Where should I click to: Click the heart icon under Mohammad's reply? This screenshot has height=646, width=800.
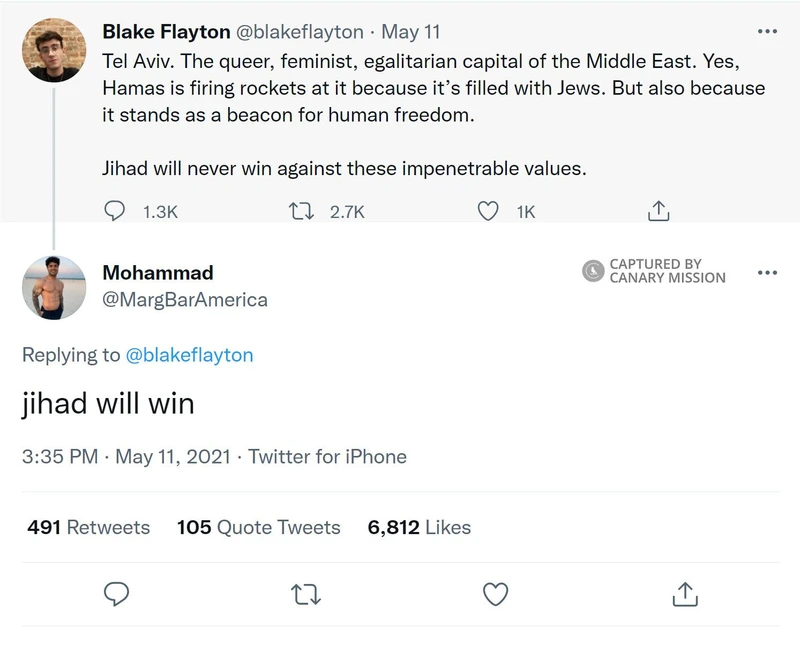tap(497, 594)
